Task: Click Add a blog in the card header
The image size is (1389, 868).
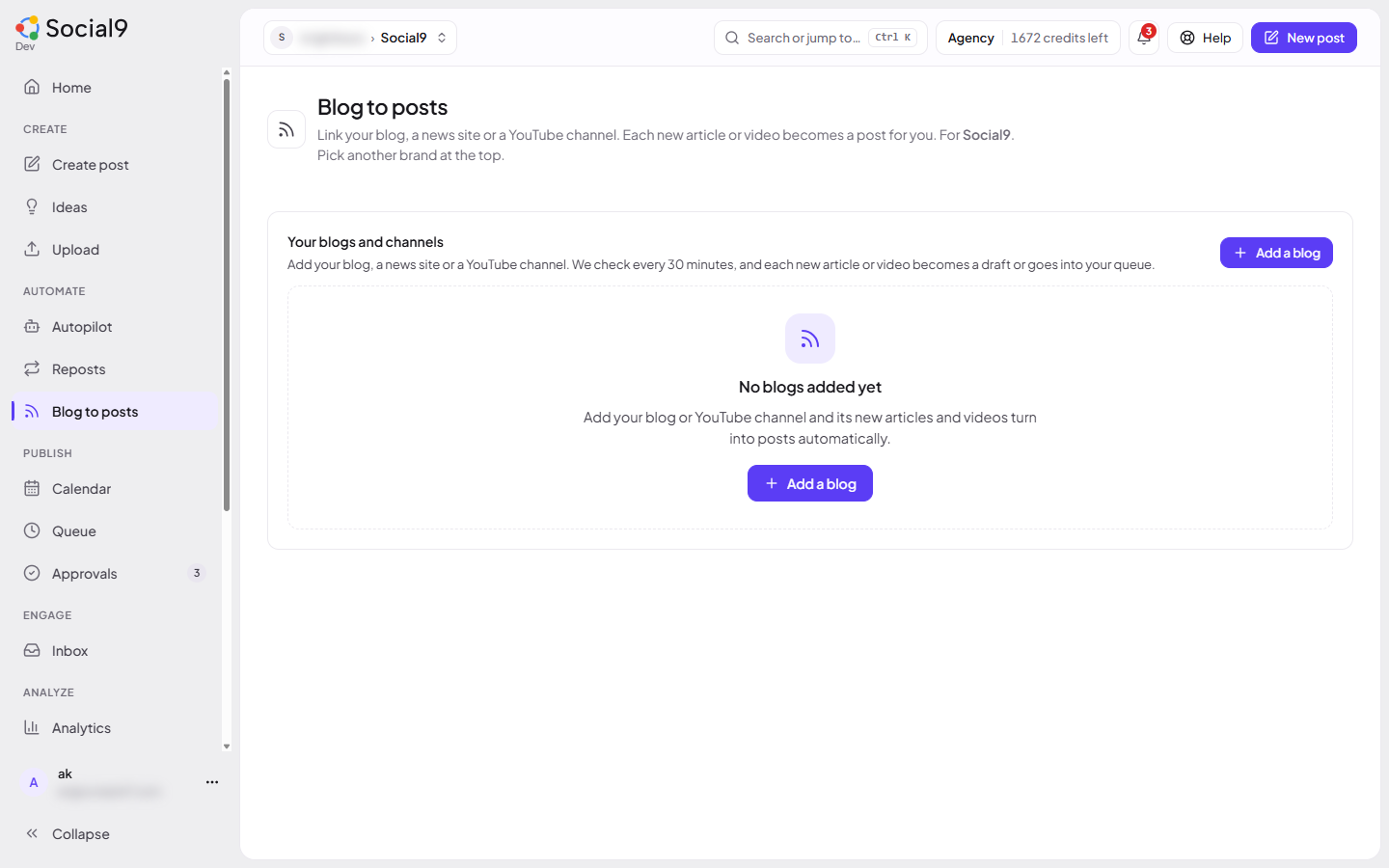Action: point(1276,253)
